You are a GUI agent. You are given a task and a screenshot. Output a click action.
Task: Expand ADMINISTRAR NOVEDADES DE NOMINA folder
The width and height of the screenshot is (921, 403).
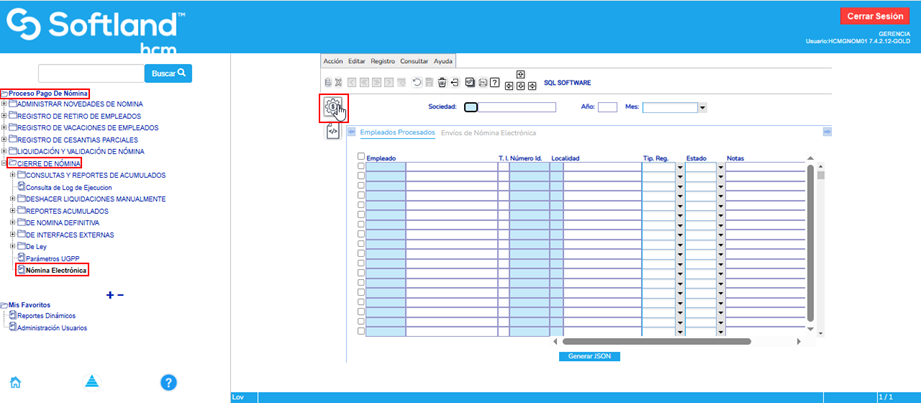[x=5, y=104]
